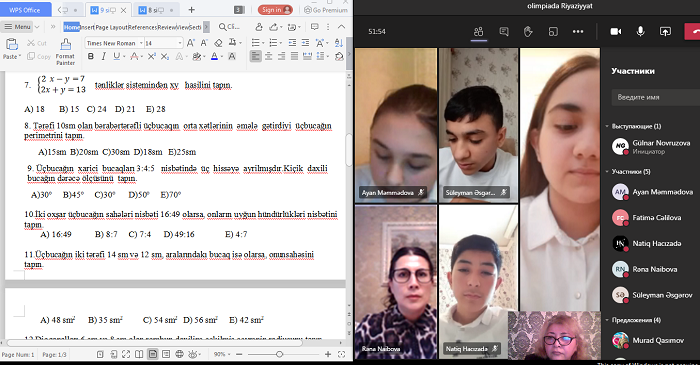
Task: Toggle the Teams camera button
Action: coord(616,31)
